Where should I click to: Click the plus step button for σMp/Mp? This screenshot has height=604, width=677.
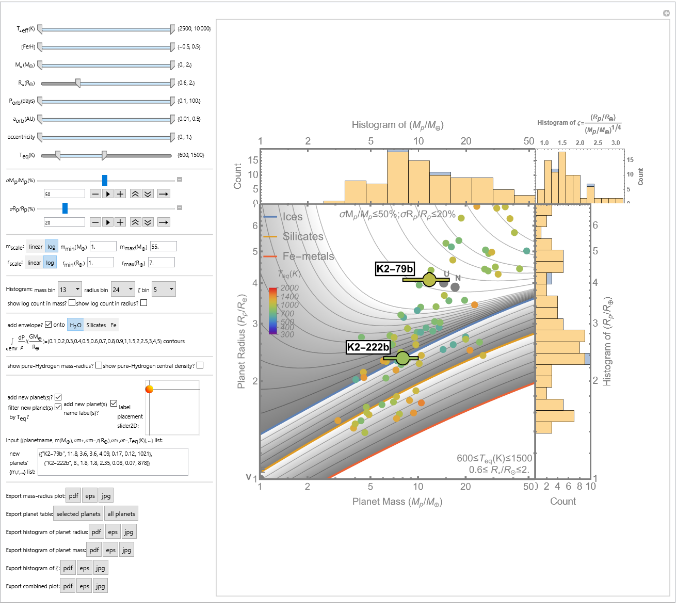click(120, 193)
